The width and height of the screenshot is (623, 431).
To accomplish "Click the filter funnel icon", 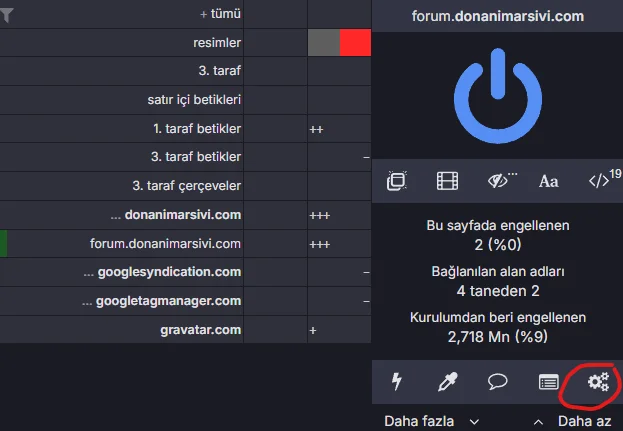I will coord(7,15).
